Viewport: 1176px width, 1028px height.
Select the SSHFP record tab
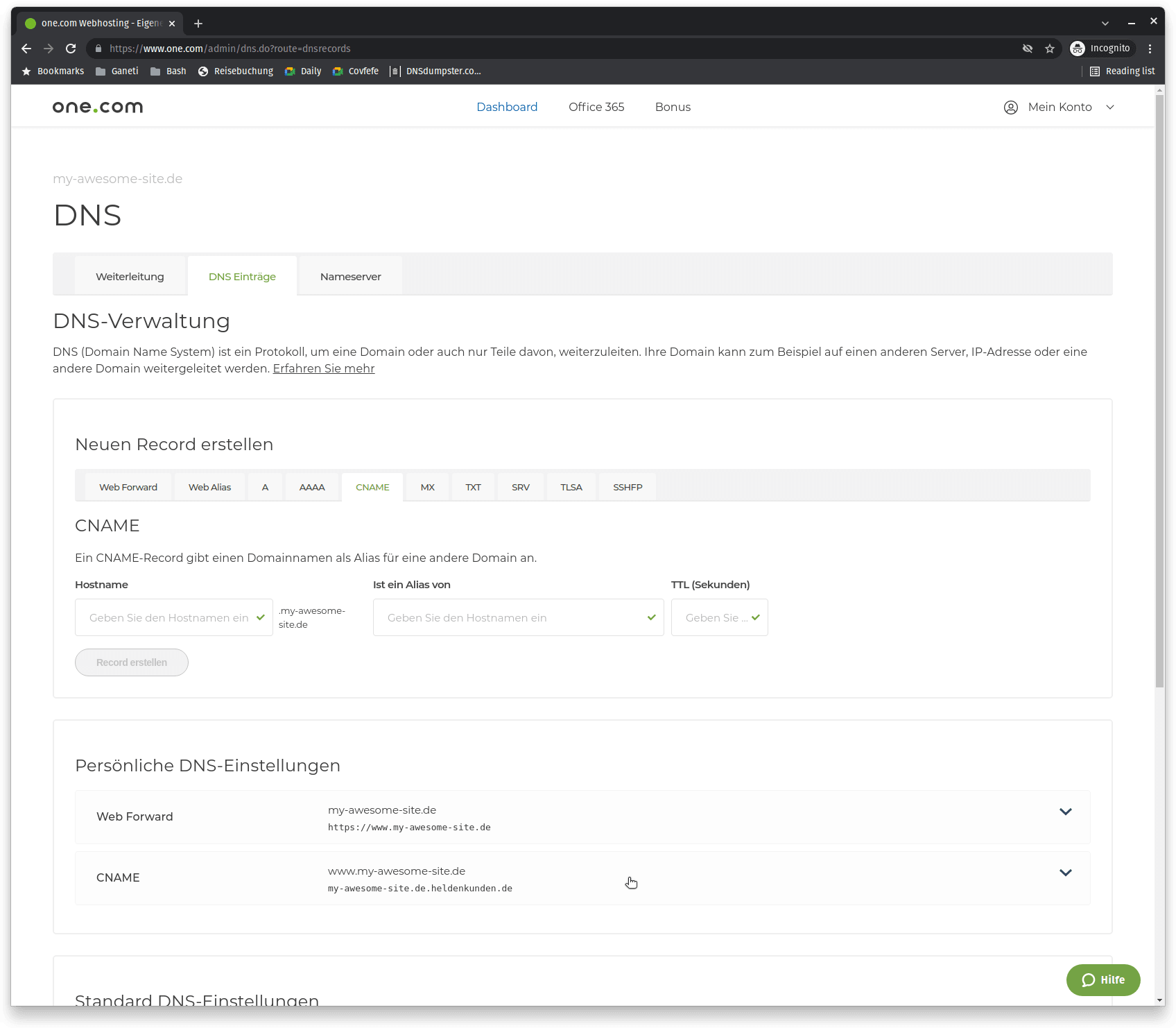click(x=628, y=487)
